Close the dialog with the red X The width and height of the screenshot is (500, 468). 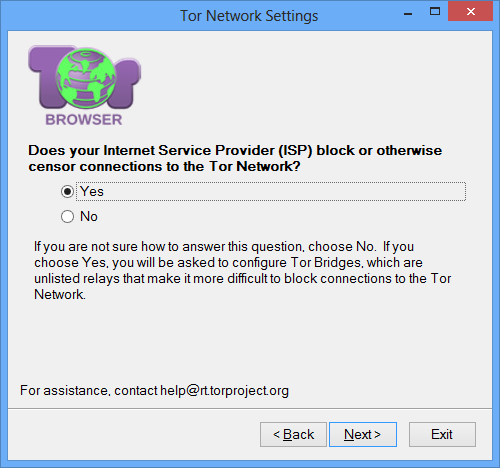[x=471, y=12]
